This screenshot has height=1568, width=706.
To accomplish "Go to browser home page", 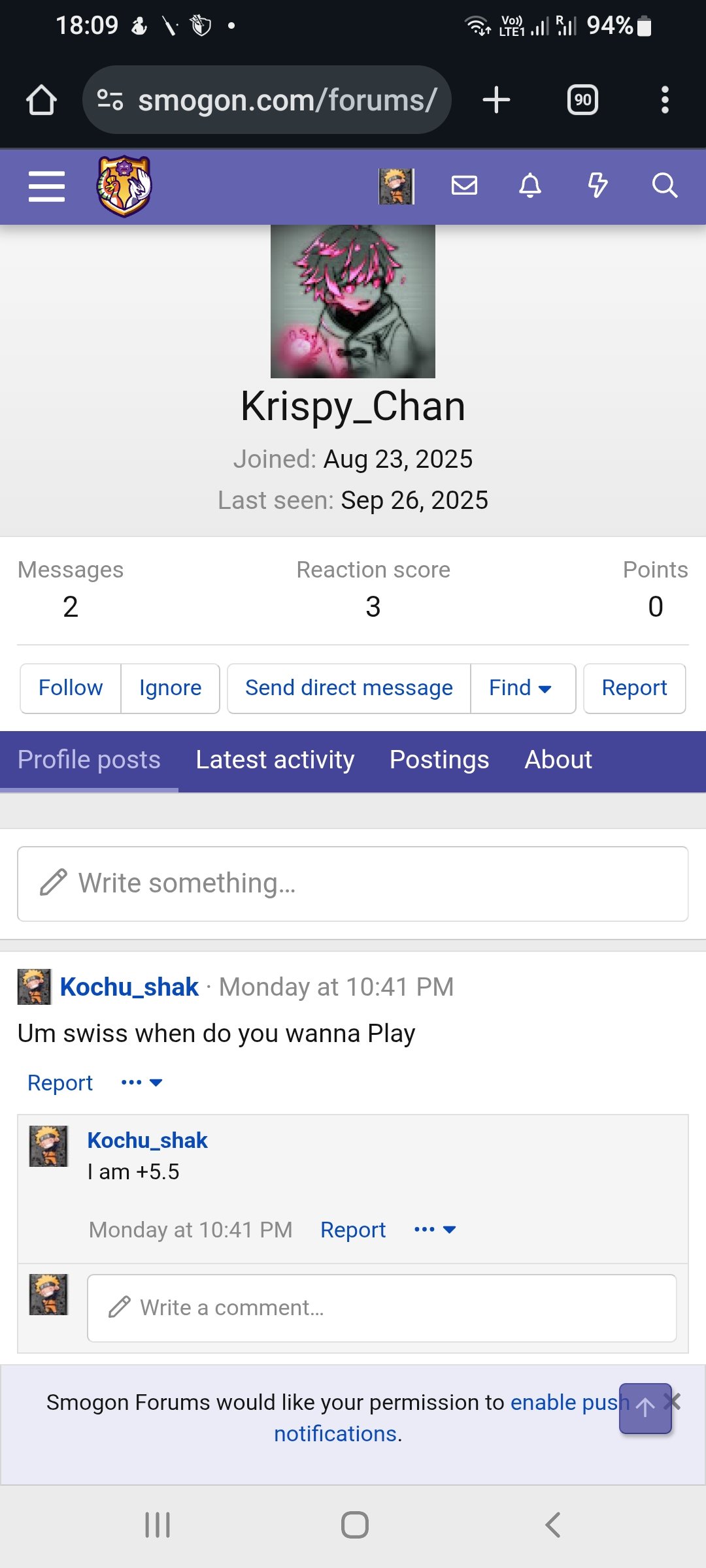I will click(x=41, y=101).
